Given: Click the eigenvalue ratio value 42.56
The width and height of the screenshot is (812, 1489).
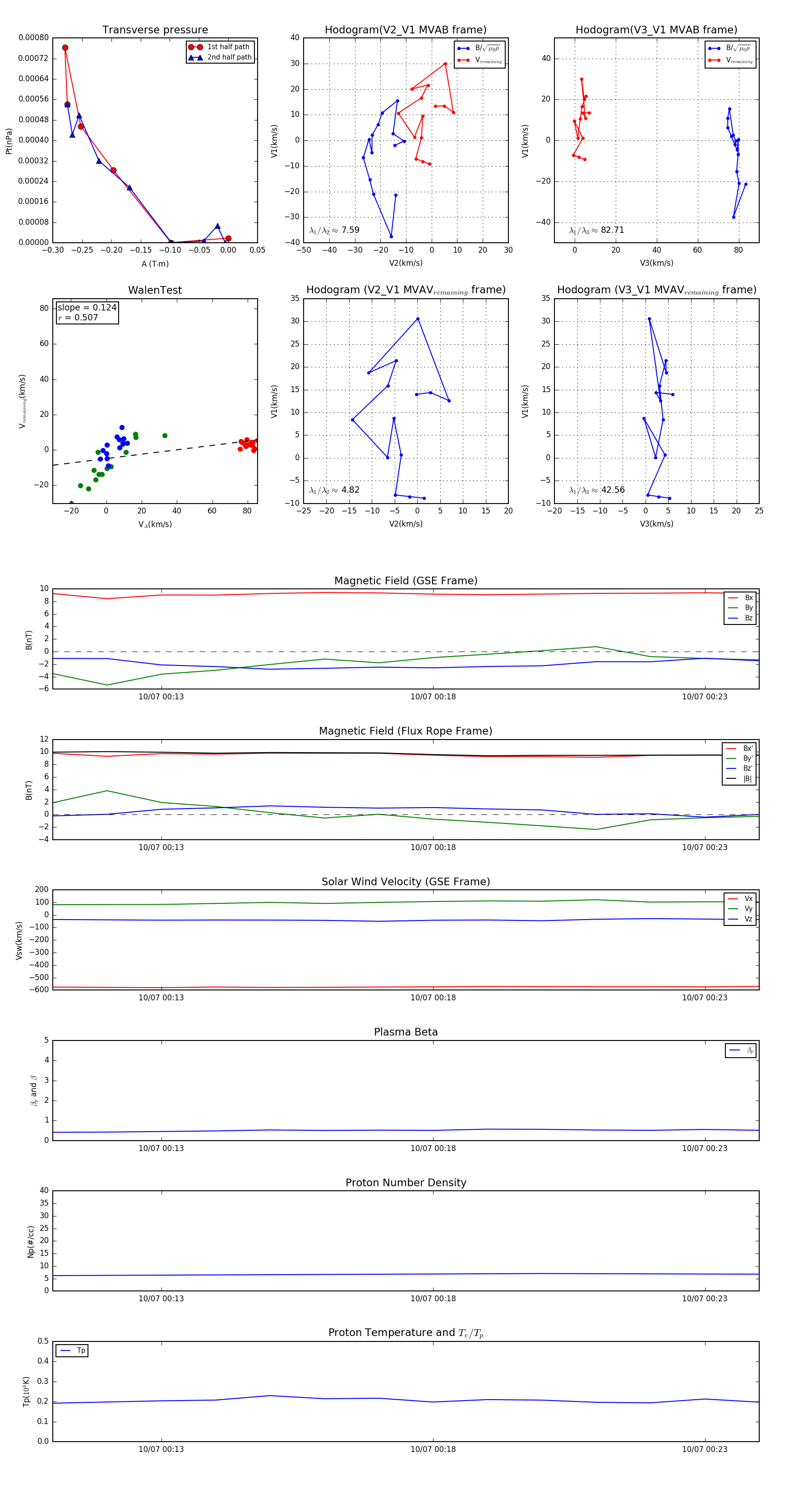Looking at the screenshot, I should (613, 490).
